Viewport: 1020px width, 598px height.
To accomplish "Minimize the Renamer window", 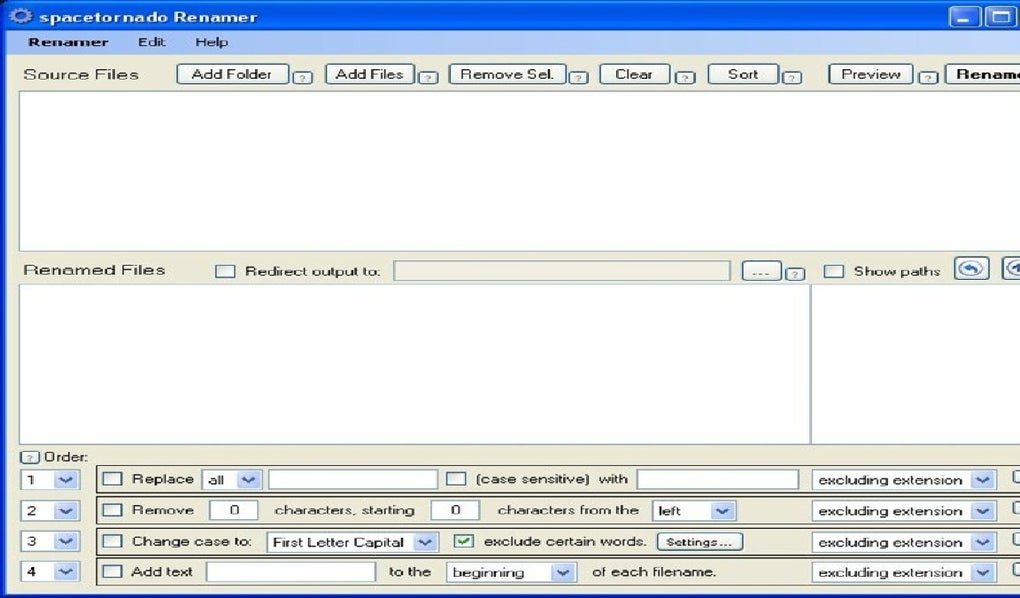I will click(965, 16).
